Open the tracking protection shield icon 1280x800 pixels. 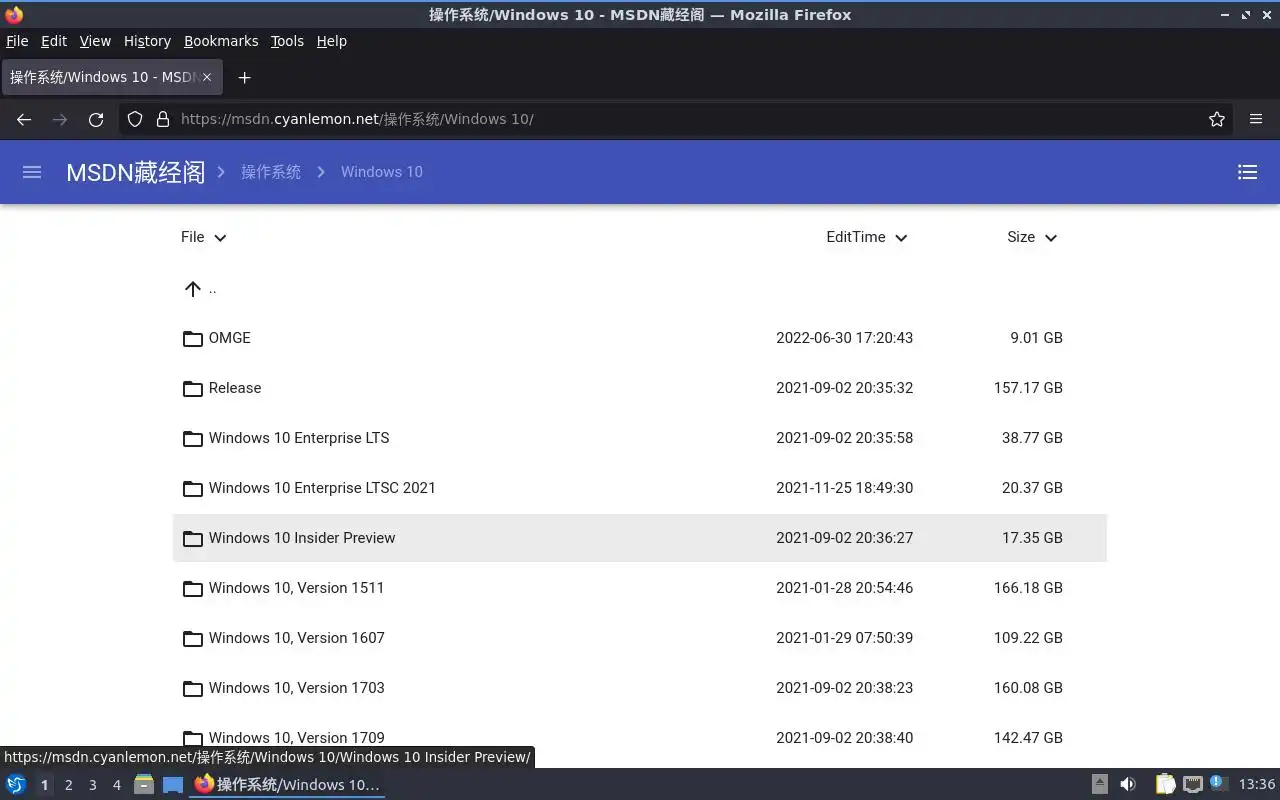click(x=135, y=119)
